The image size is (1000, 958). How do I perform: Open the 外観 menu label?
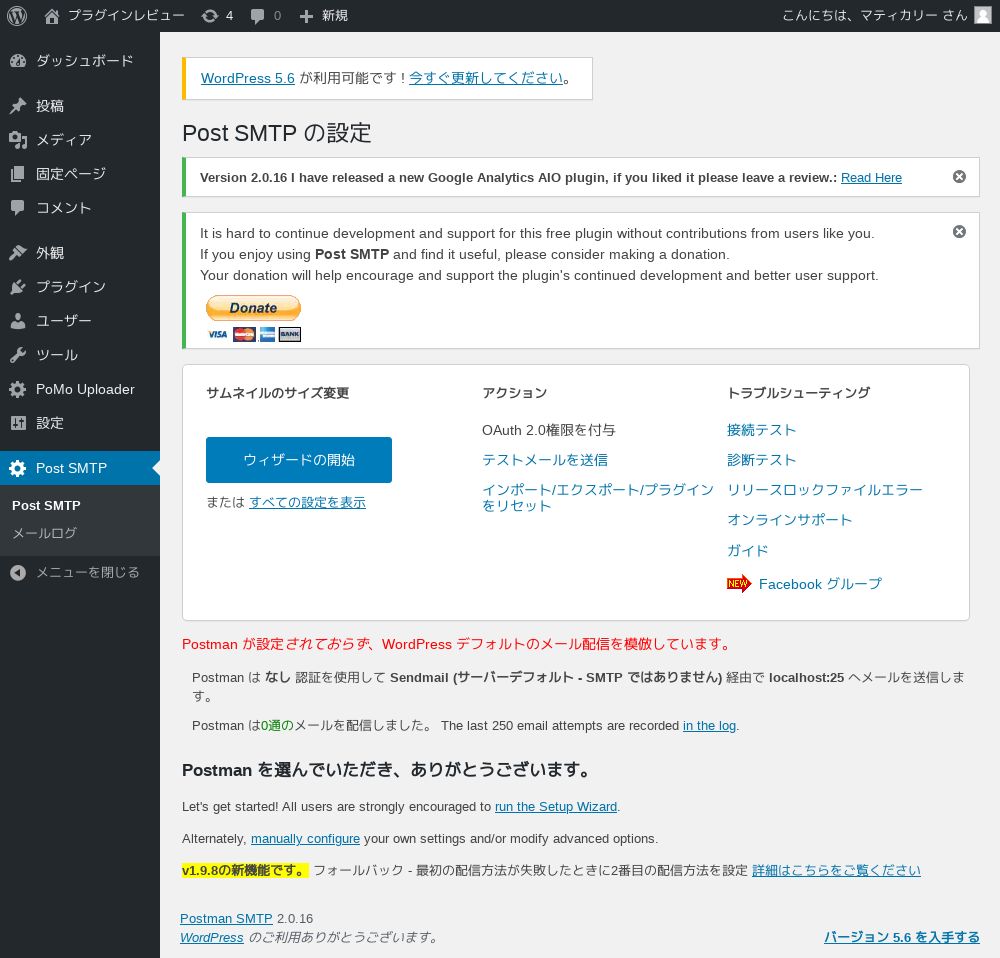[50, 253]
